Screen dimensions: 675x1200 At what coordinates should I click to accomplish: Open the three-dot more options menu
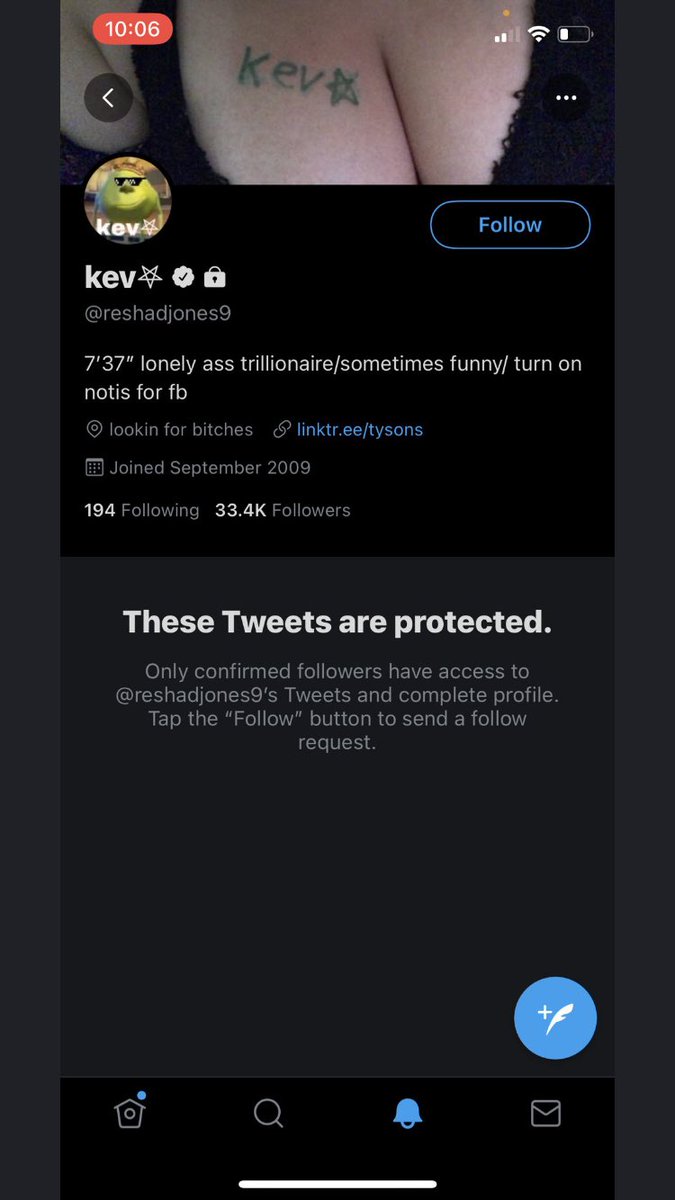point(566,98)
